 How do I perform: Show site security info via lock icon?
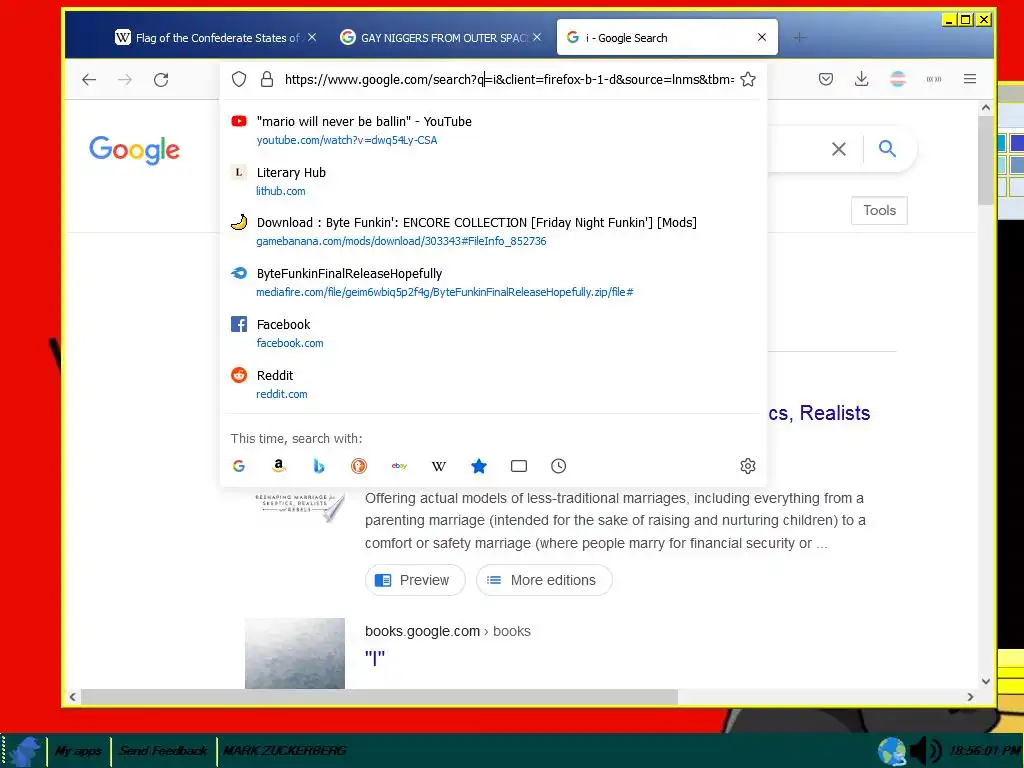pyautogui.click(x=266, y=80)
